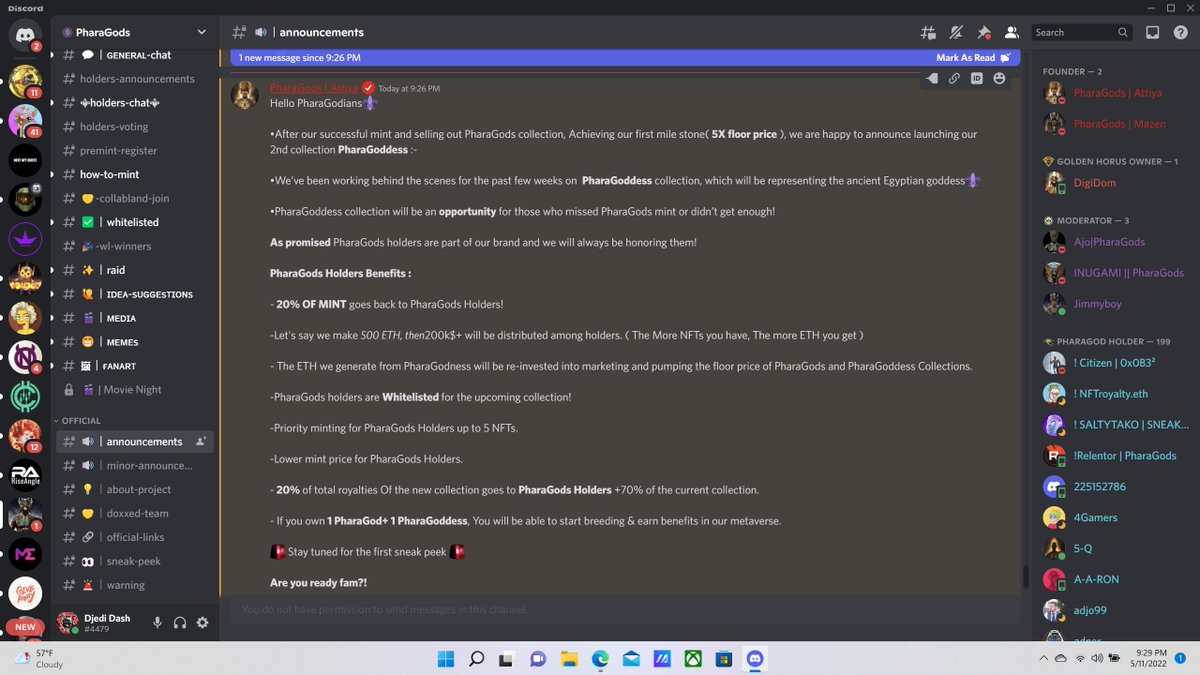
Task: Click author name PharaGods | Attiya in message
Action: pyautogui.click(x=314, y=88)
